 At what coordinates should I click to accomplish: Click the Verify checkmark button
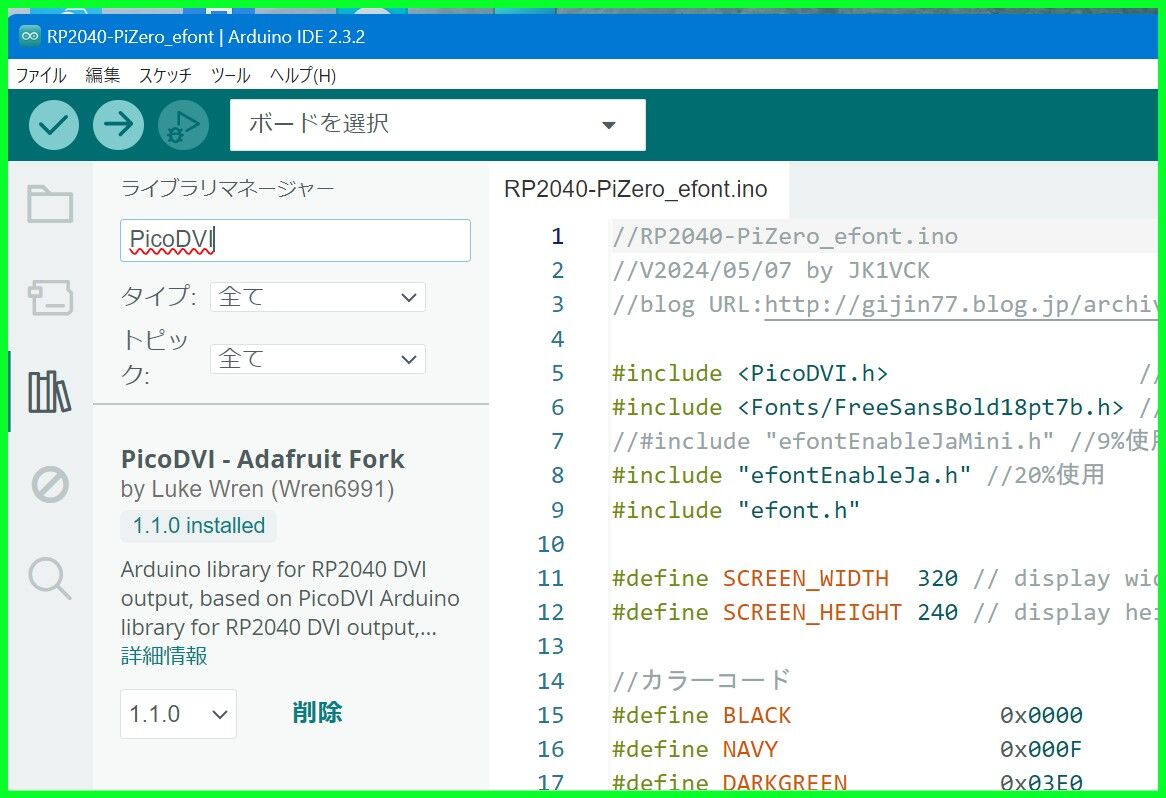point(54,125)
